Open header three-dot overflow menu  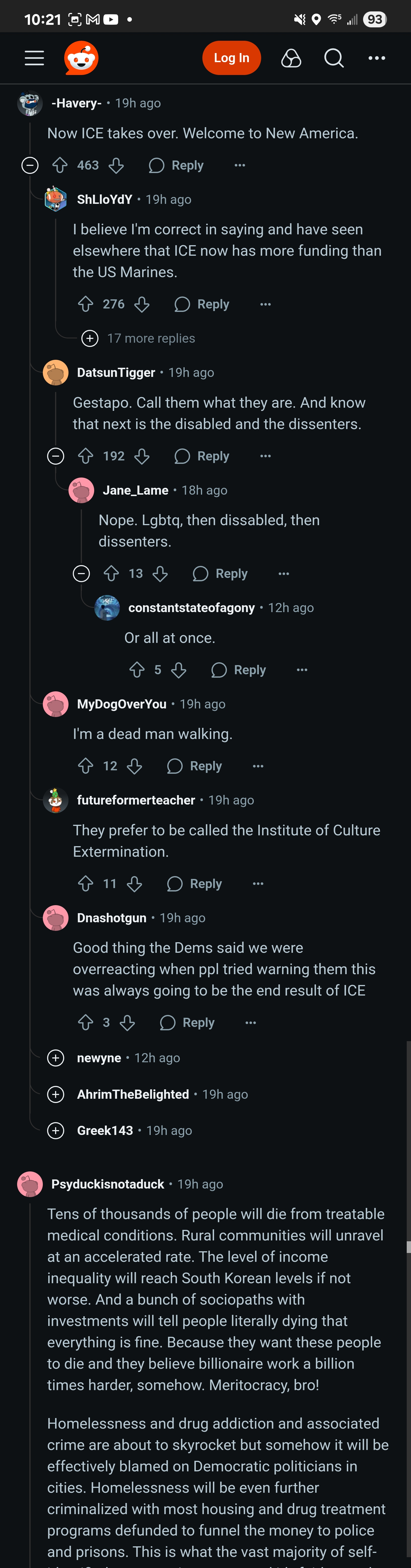pos(377,58)
